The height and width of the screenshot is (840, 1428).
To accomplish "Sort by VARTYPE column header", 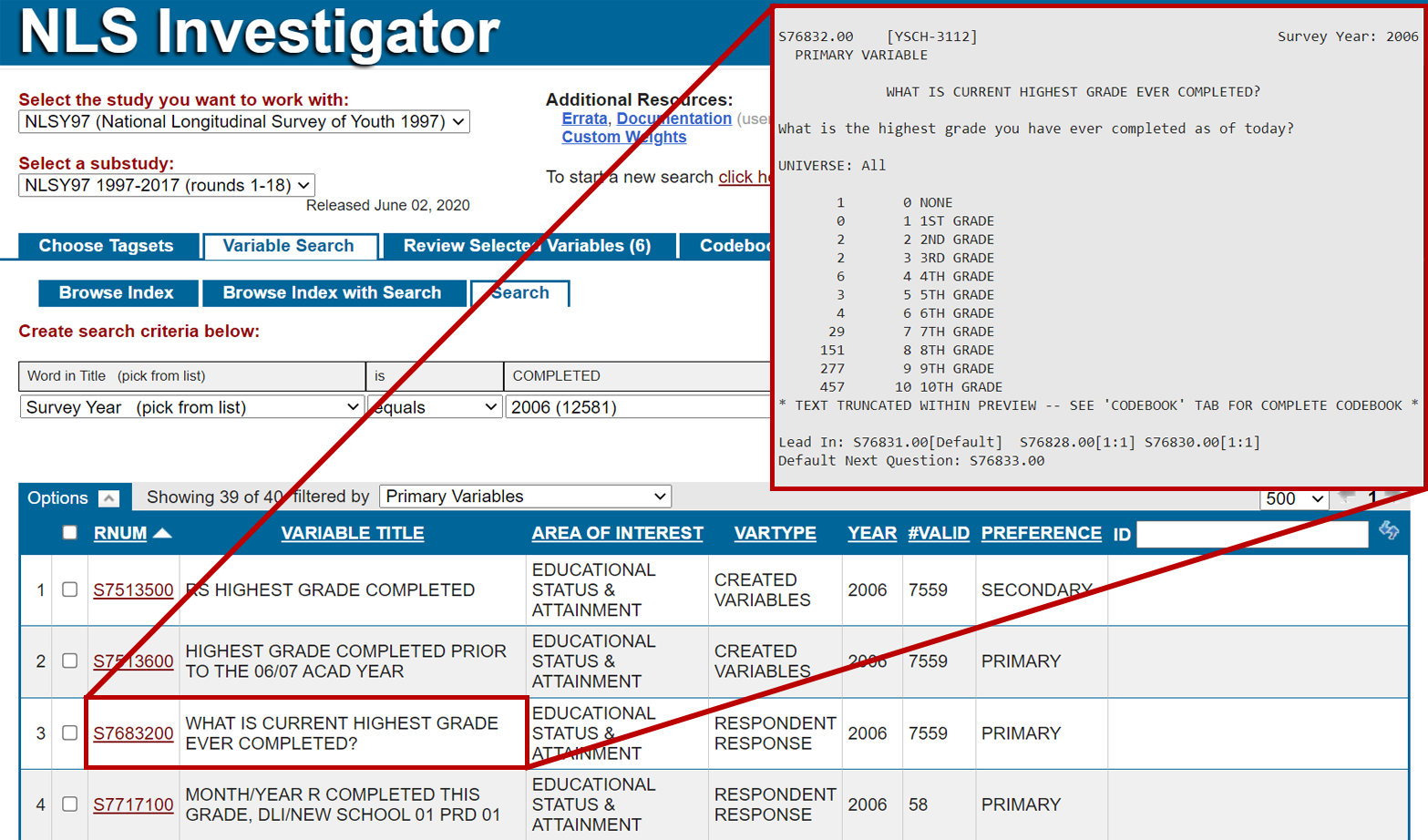I will pos(776,533).
